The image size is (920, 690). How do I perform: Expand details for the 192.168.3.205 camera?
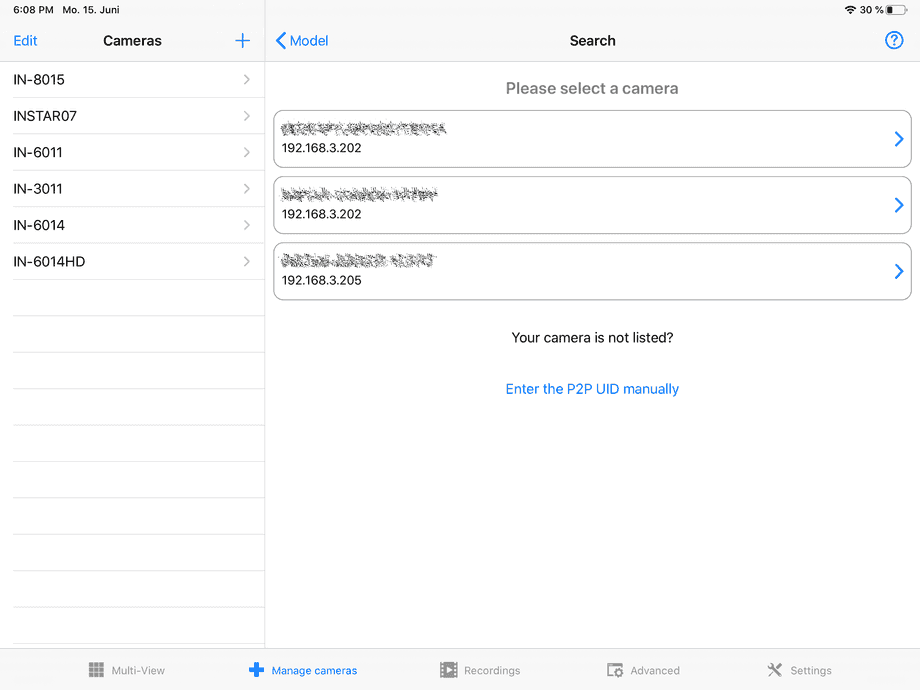coord(897,271)
